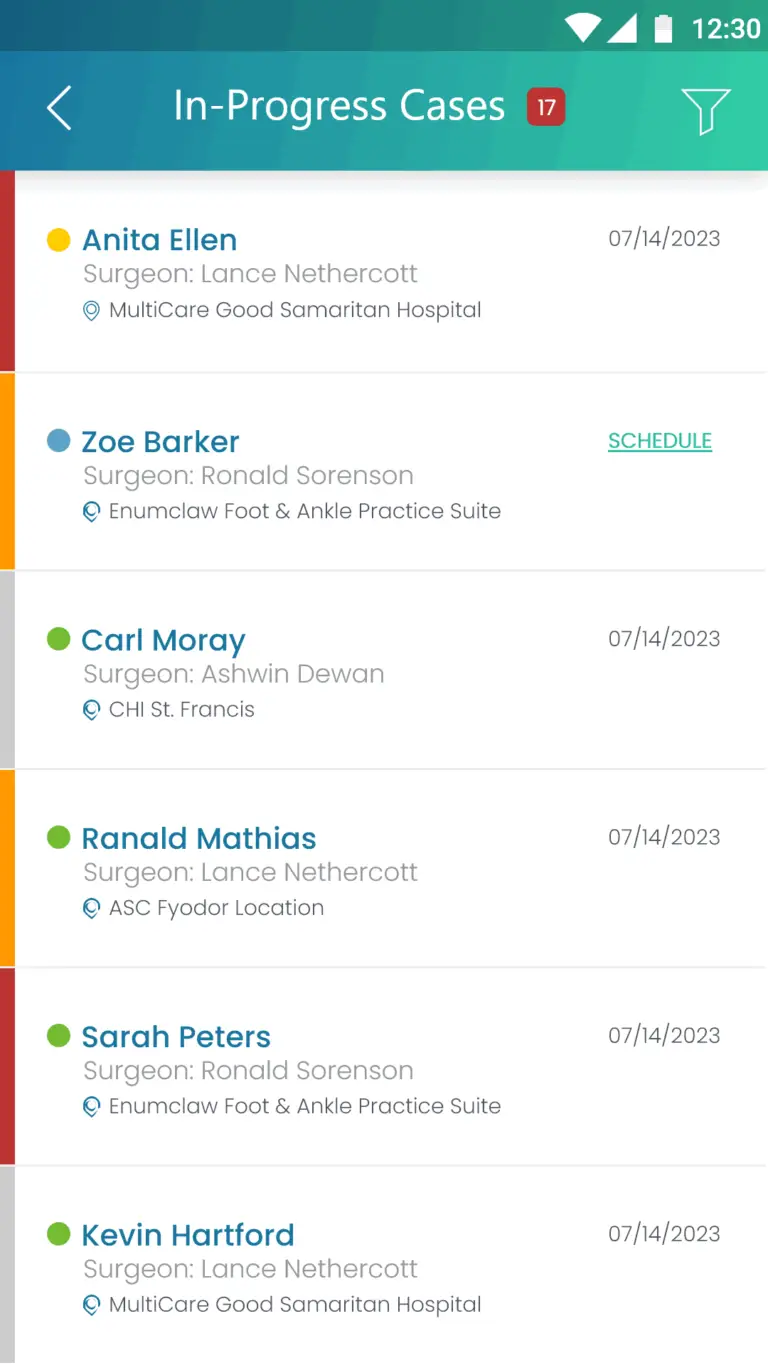The width and height of the screenshot is (768, 1365).
Task: Click Anita Ellen's yellow status dot
Action: point(59,240)
